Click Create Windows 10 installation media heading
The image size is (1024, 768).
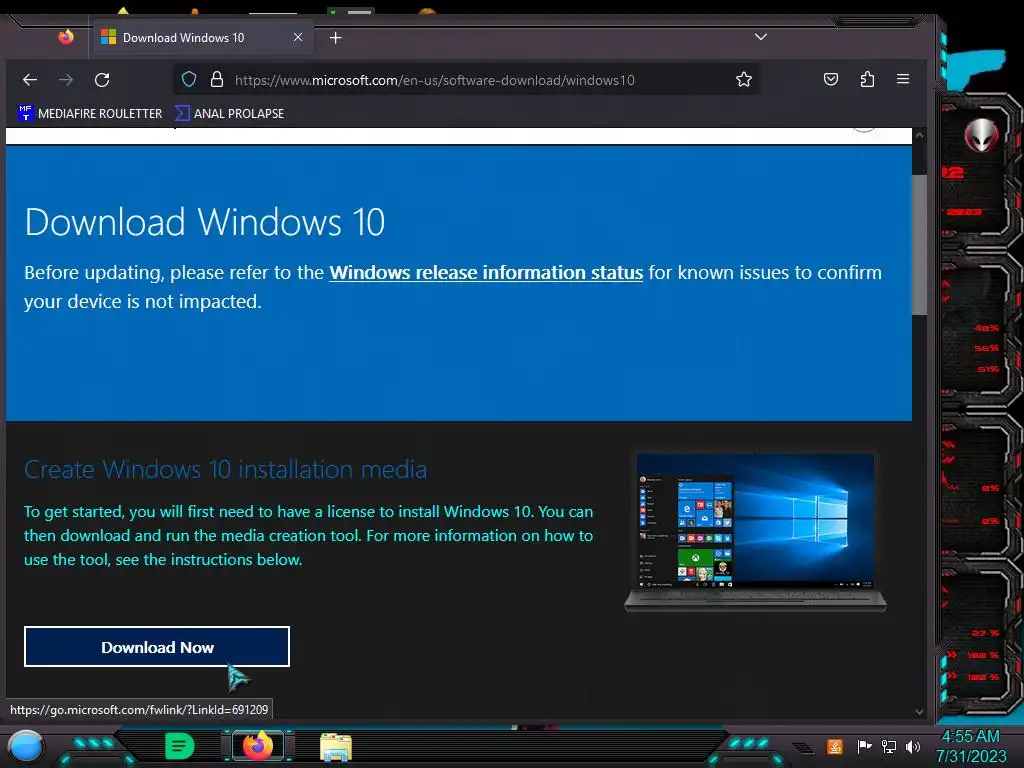[225, 470]
